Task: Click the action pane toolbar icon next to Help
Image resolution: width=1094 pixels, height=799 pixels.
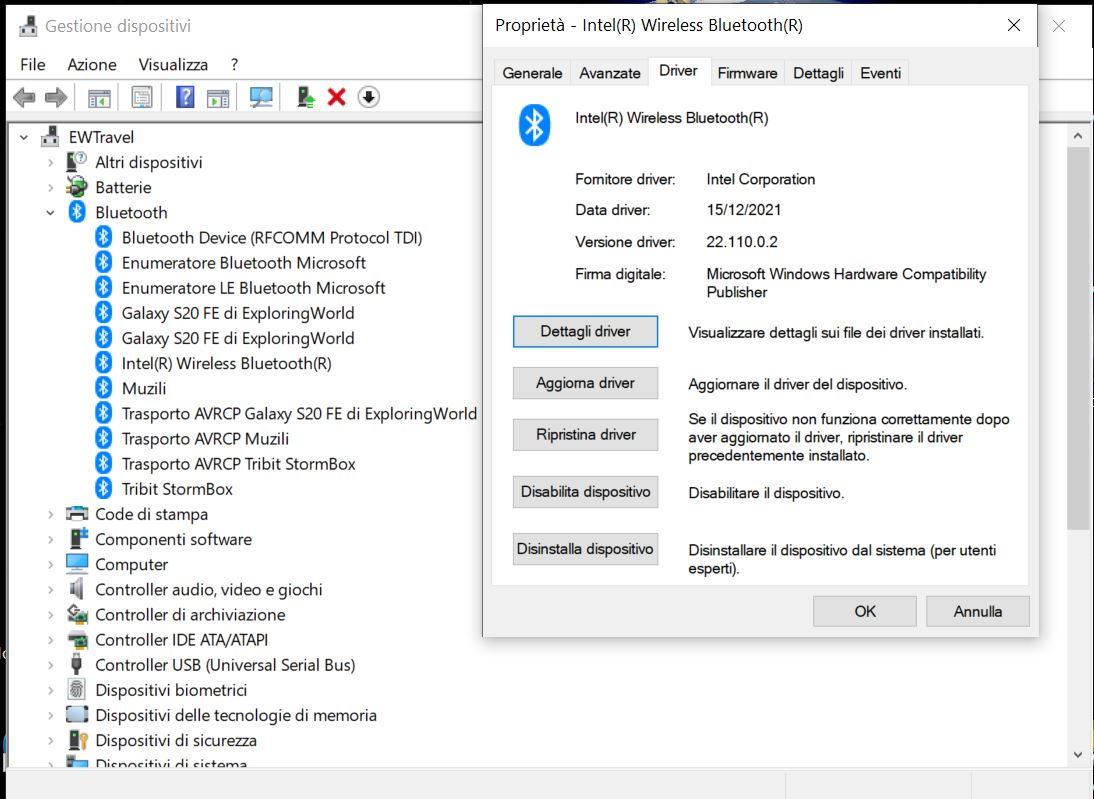Action: tap(218, 98)
